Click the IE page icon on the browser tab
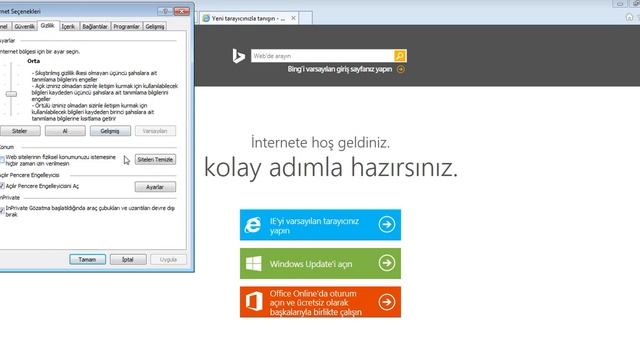 tap(206, 18)
